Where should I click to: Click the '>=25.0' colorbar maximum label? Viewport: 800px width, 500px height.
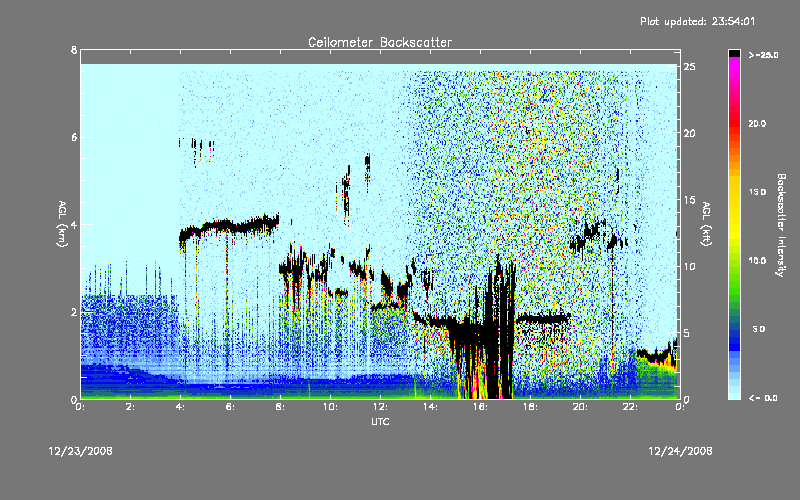[763, 55]
